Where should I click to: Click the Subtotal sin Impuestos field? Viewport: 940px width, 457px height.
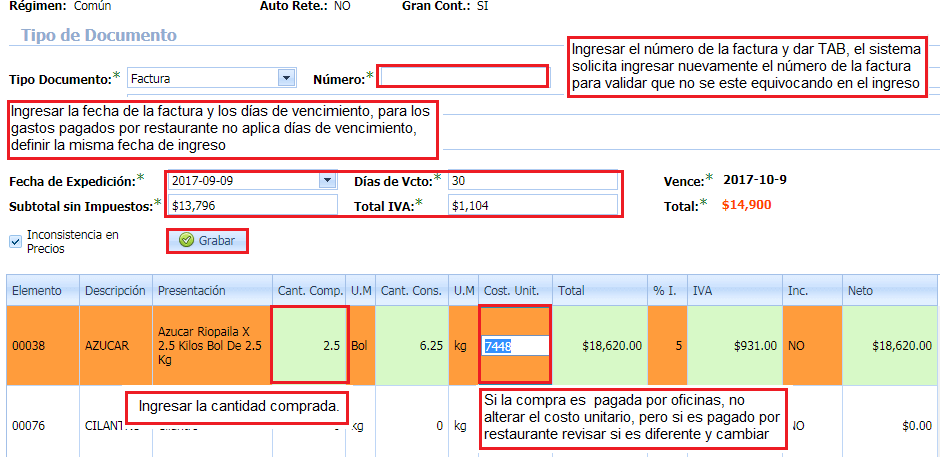coord(253,206)
